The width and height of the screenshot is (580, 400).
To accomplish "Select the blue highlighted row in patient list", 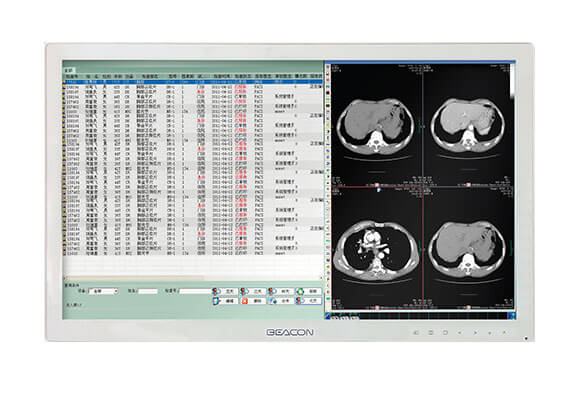I will point(193,81).
